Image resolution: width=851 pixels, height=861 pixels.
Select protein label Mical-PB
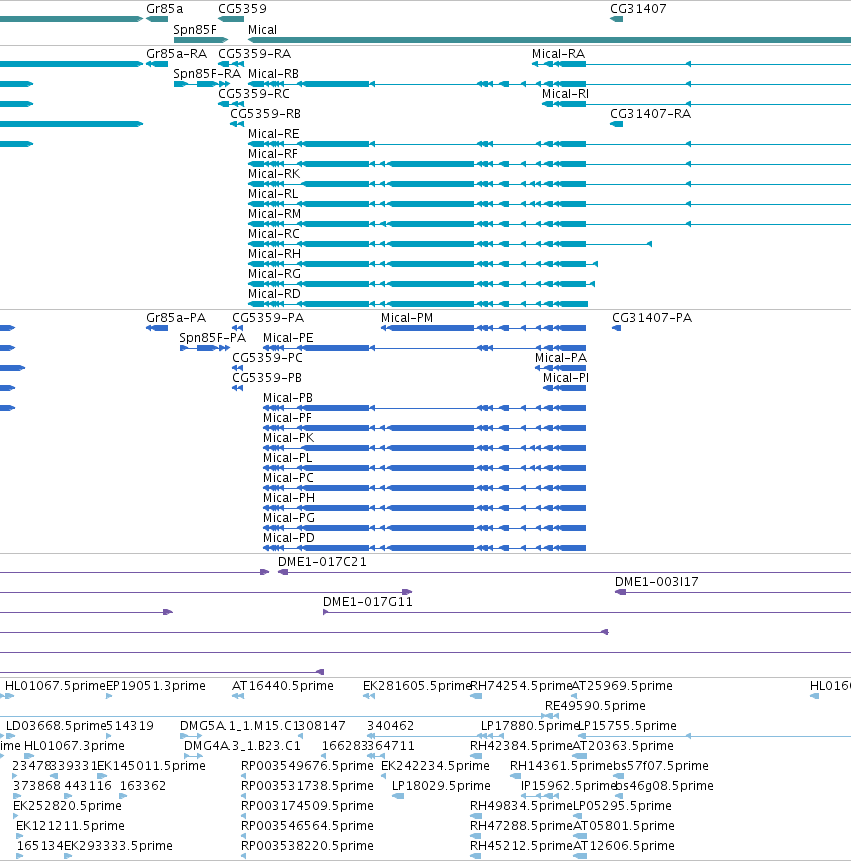(288, 398)
